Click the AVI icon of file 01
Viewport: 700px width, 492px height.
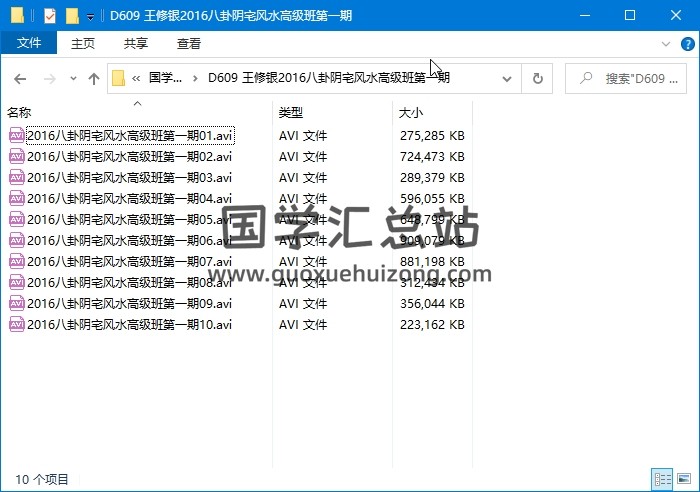(17, 135)
